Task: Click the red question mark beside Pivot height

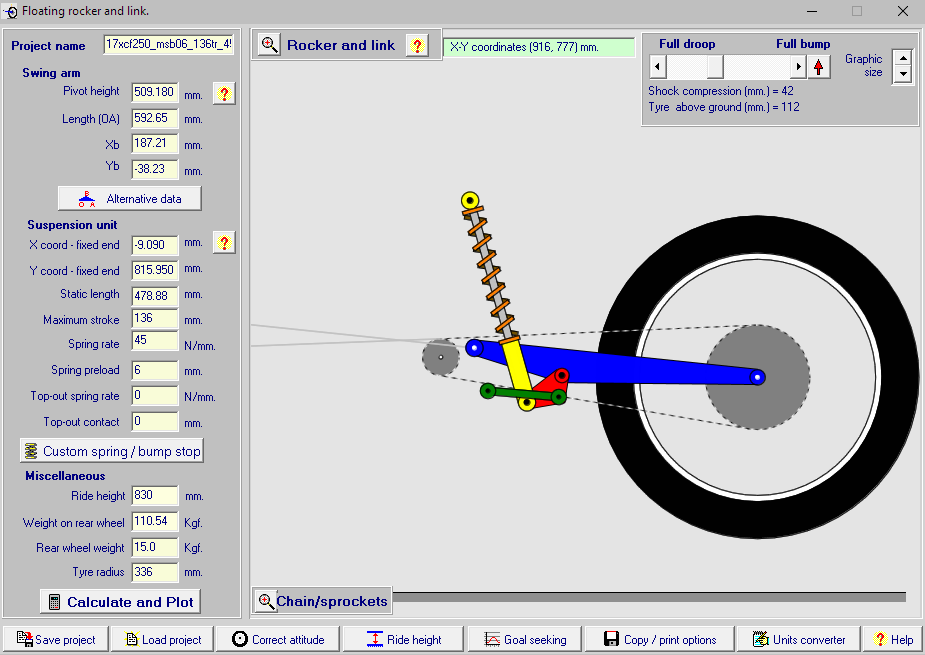Action: pyautogui.click(x=224, y=94)
